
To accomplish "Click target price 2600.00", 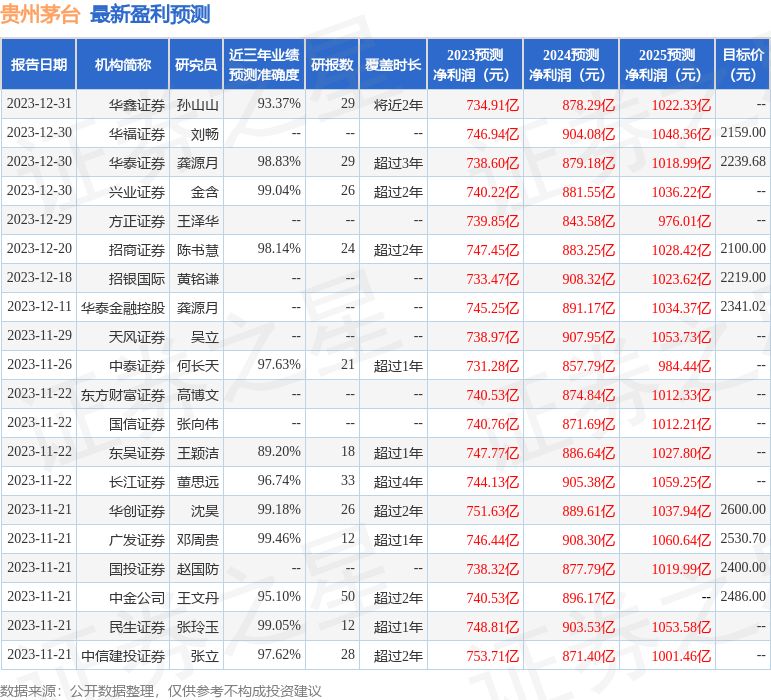I will tap(743, 510).
